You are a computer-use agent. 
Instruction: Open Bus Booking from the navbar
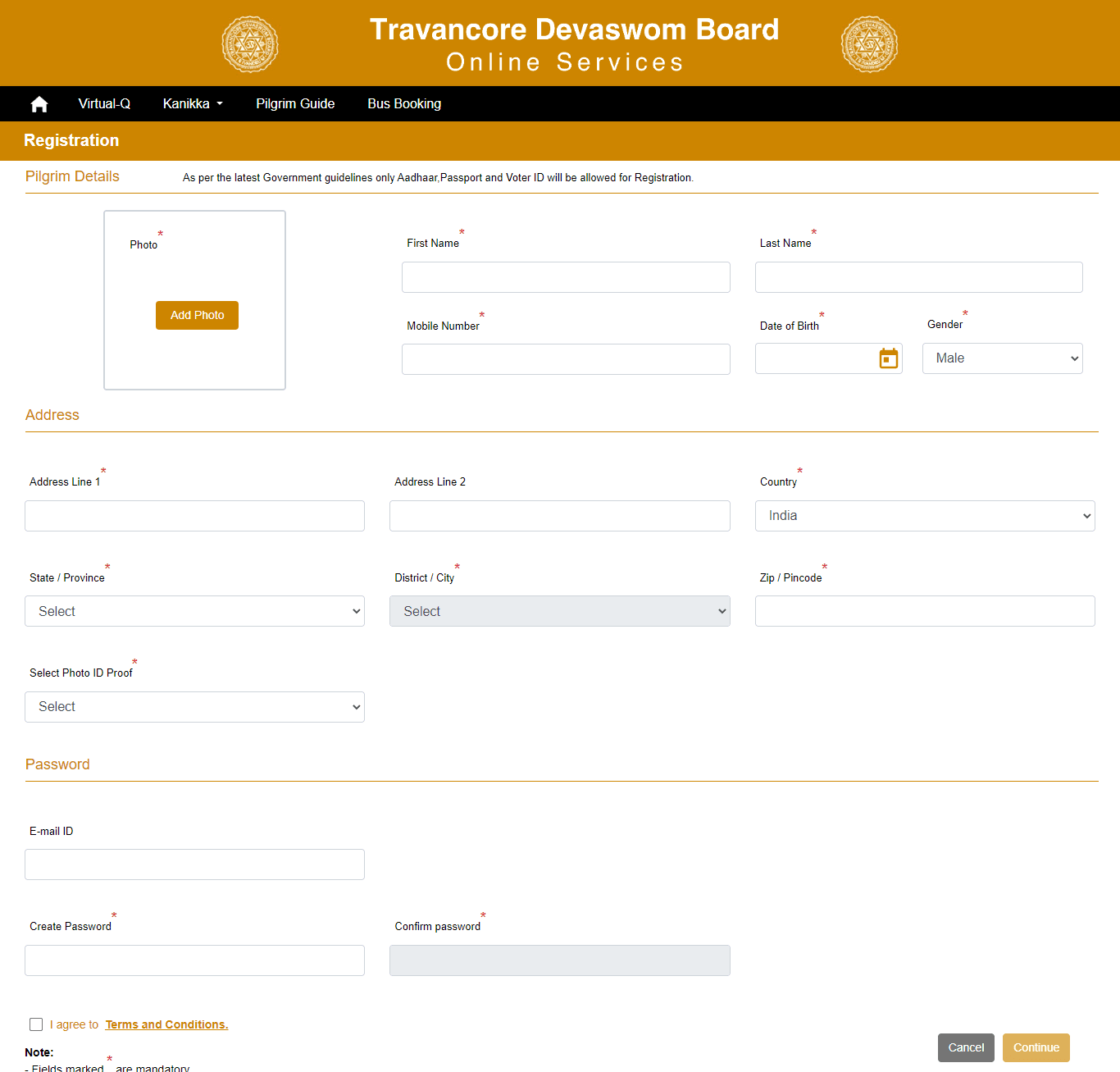pyautogui.click(x=404, y=104)
